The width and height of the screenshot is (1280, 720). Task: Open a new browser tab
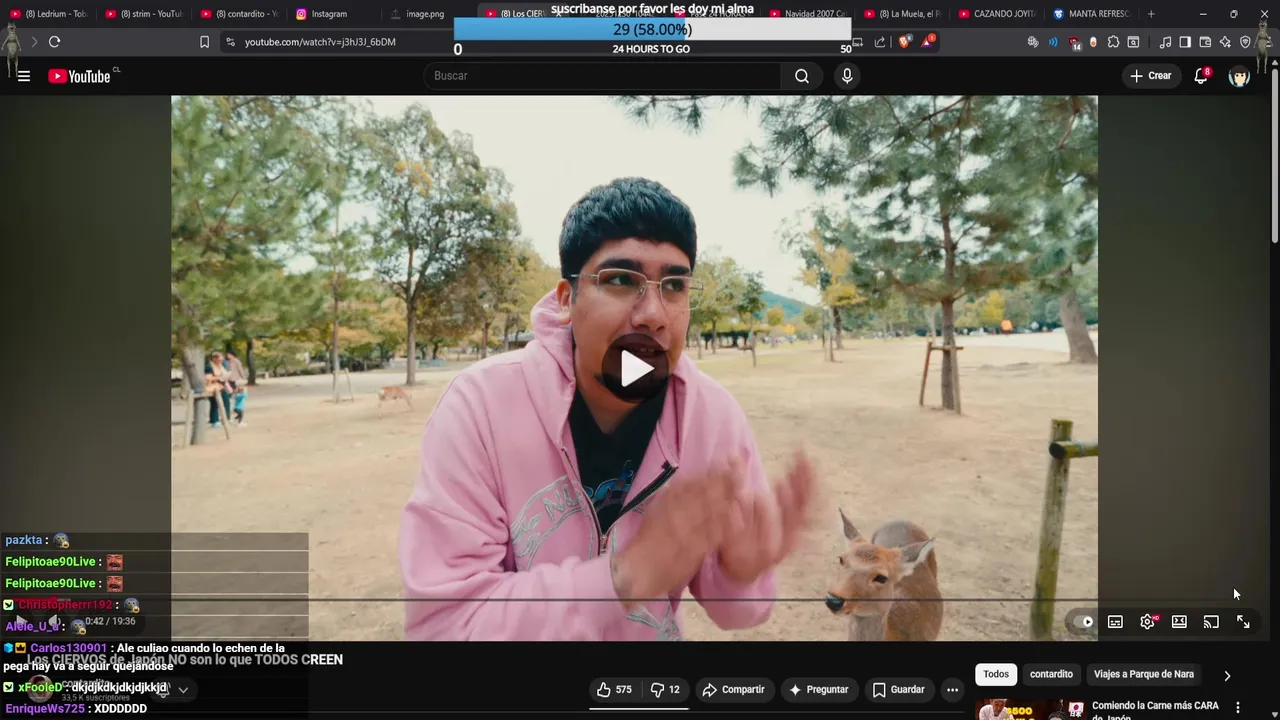coord(1151,14)
